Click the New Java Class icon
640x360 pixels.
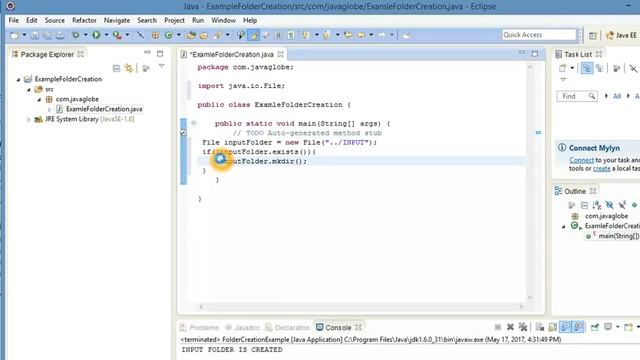[169, 36]
